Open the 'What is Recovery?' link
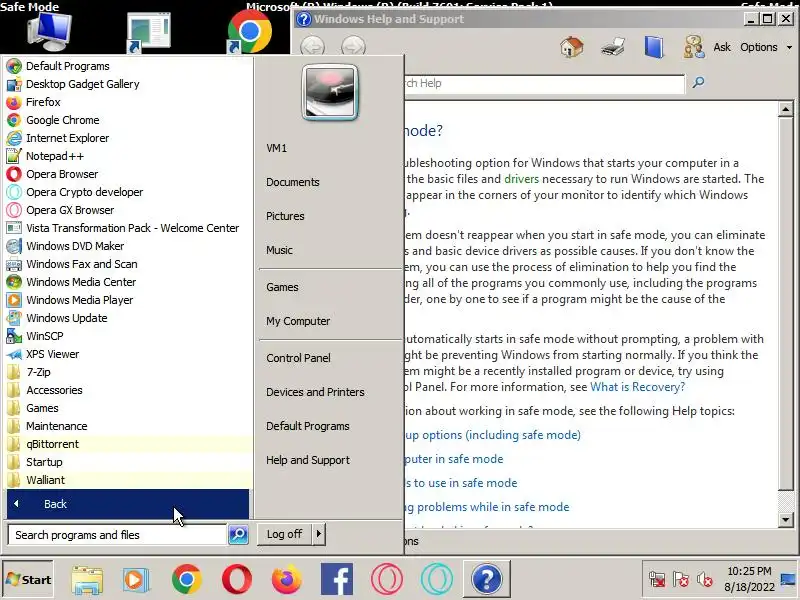 637,387
